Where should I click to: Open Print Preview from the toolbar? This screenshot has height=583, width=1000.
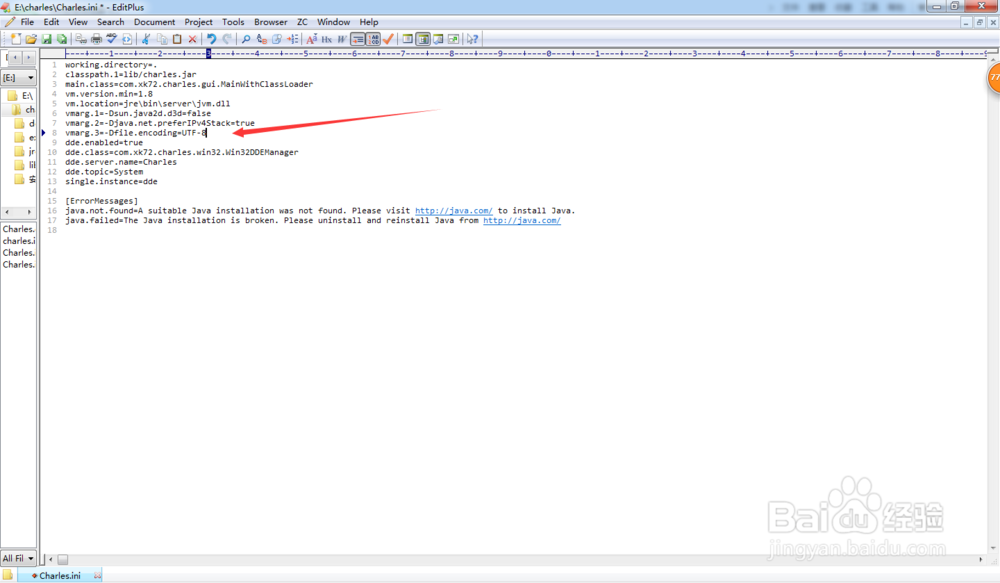[x=81, y=39]
